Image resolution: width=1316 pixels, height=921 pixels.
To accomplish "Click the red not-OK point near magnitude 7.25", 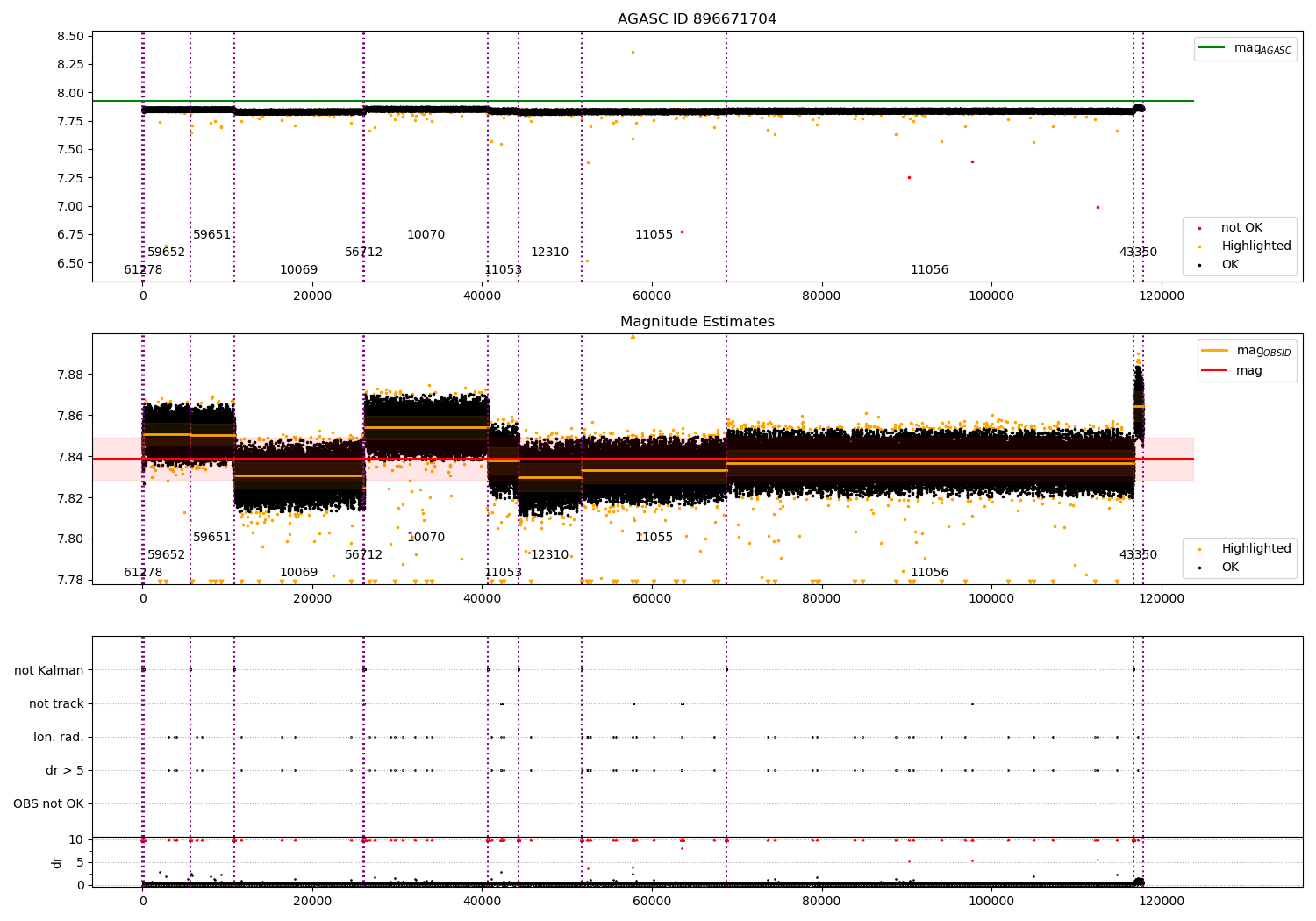I will point(909,177).
